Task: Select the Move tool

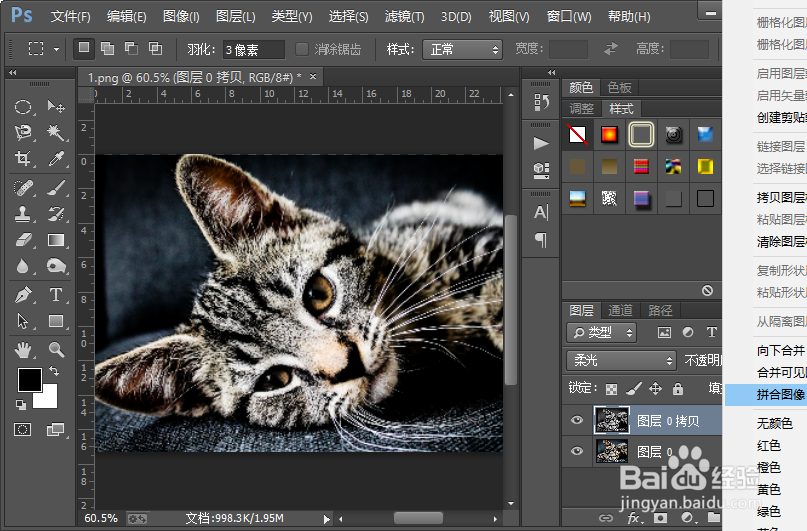Action: 56,107
